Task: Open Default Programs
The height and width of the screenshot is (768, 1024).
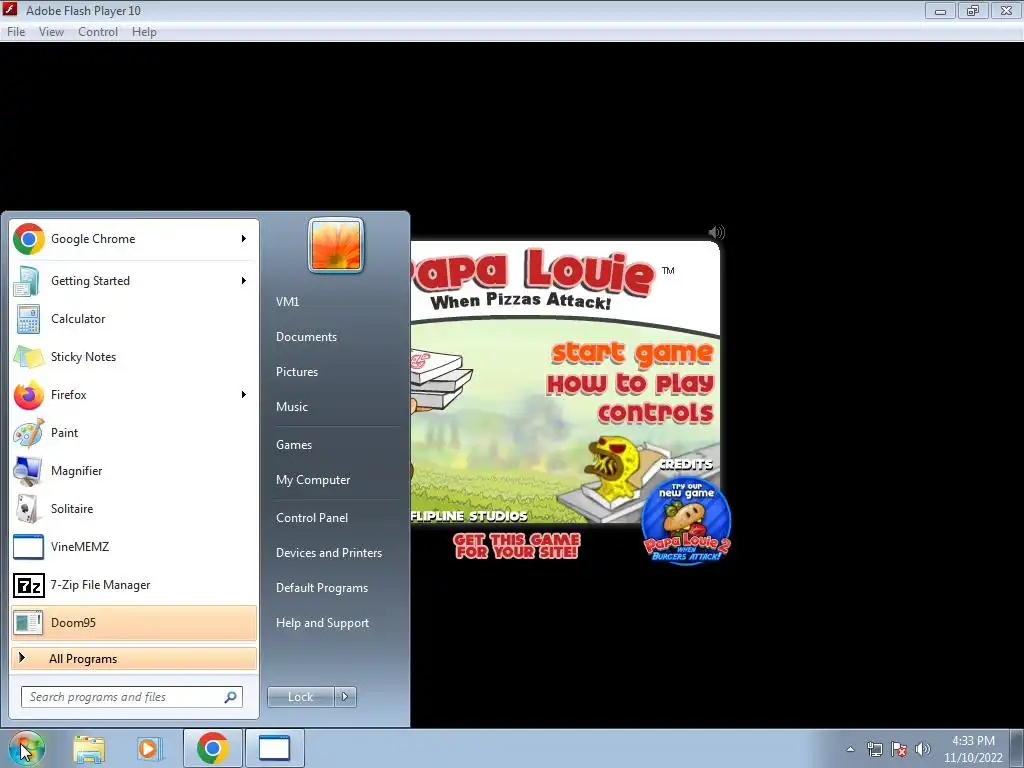Action: click(321, 588)
